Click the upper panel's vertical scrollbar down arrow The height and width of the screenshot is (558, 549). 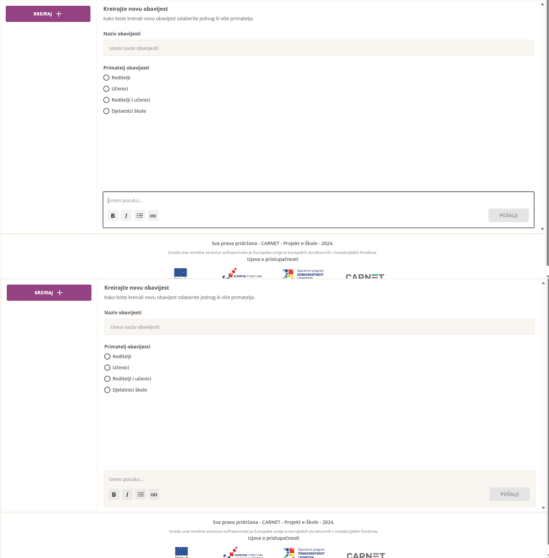[543, 229]
